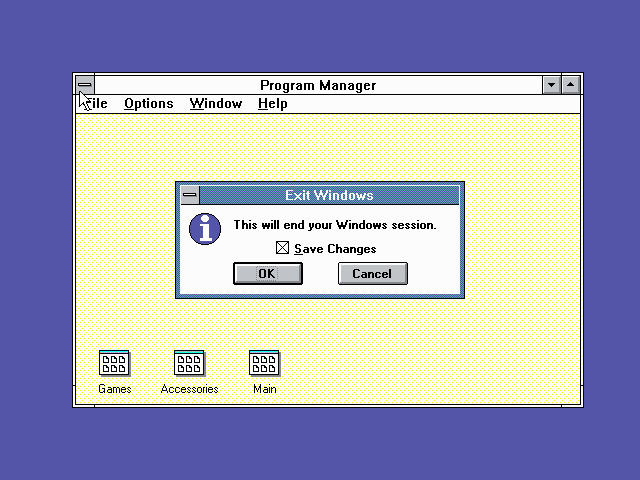Open the Options menu

(x=148, y=103)
